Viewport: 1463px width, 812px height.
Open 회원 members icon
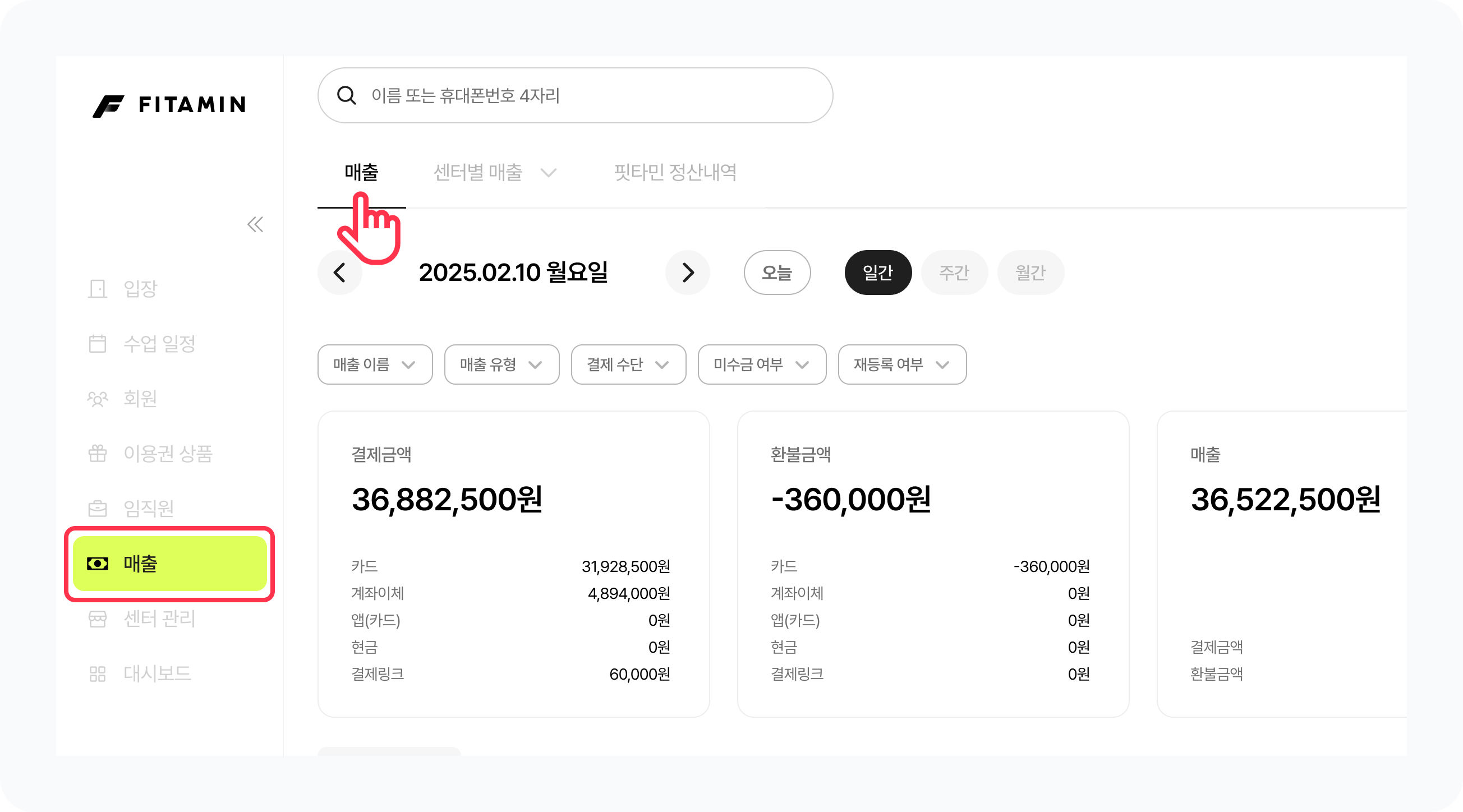pyautogui.click(x=98, y=399)
